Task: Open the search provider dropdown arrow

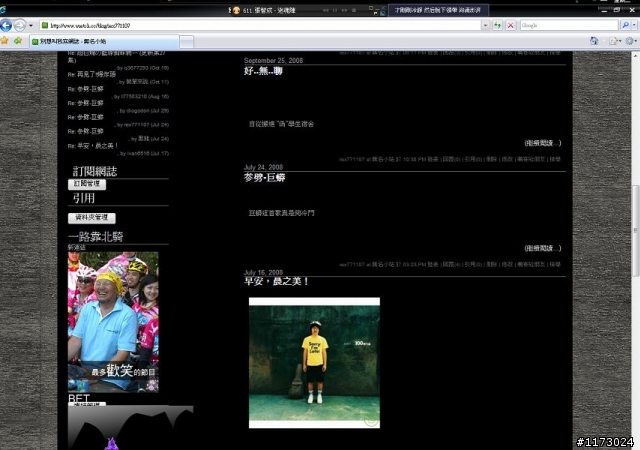Action: pos(634,25)
